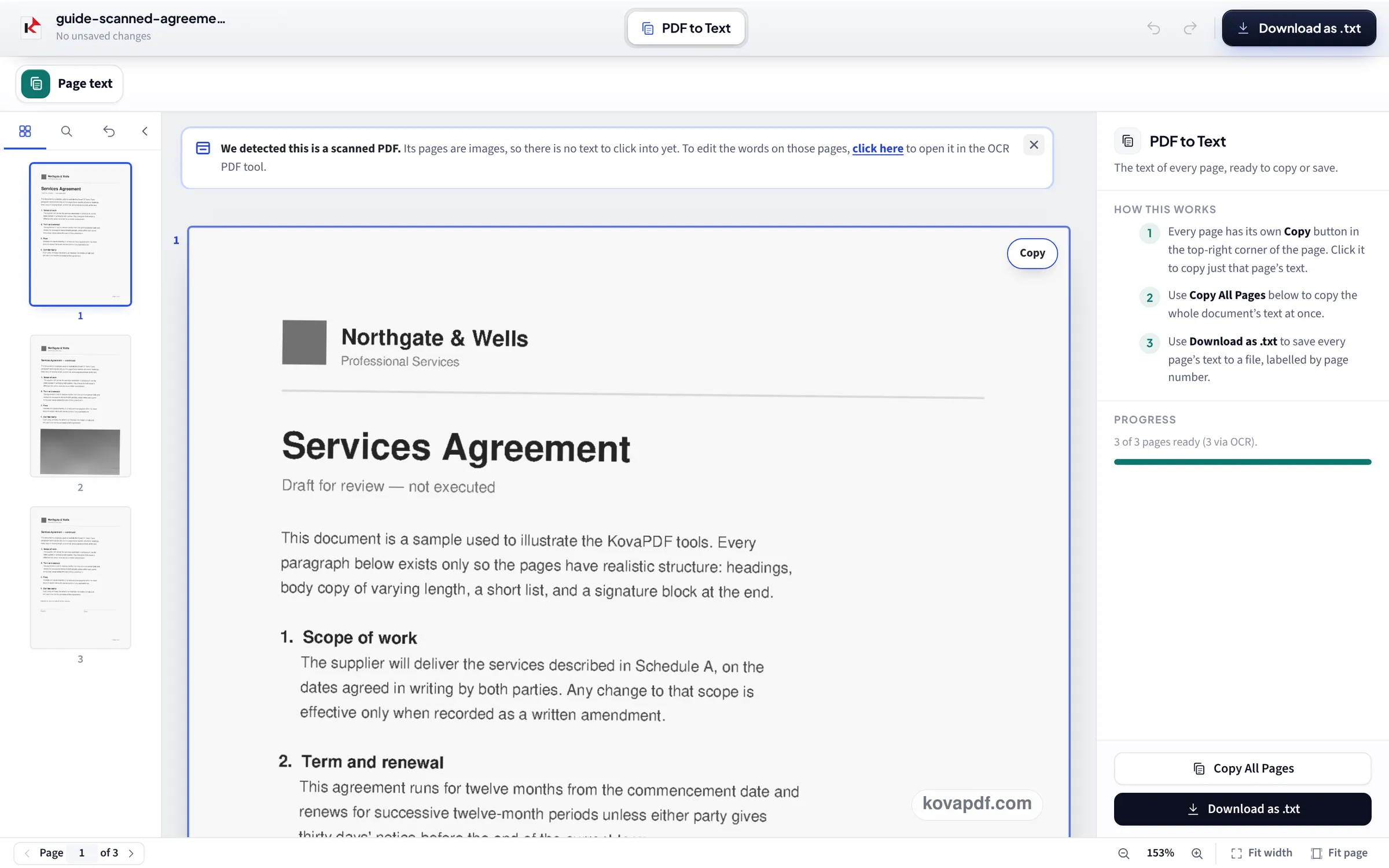Screen dimensions: 1389x868
Task: Select page 1 thumbnail
Action: pyautogui.click(x=80, y=234)
